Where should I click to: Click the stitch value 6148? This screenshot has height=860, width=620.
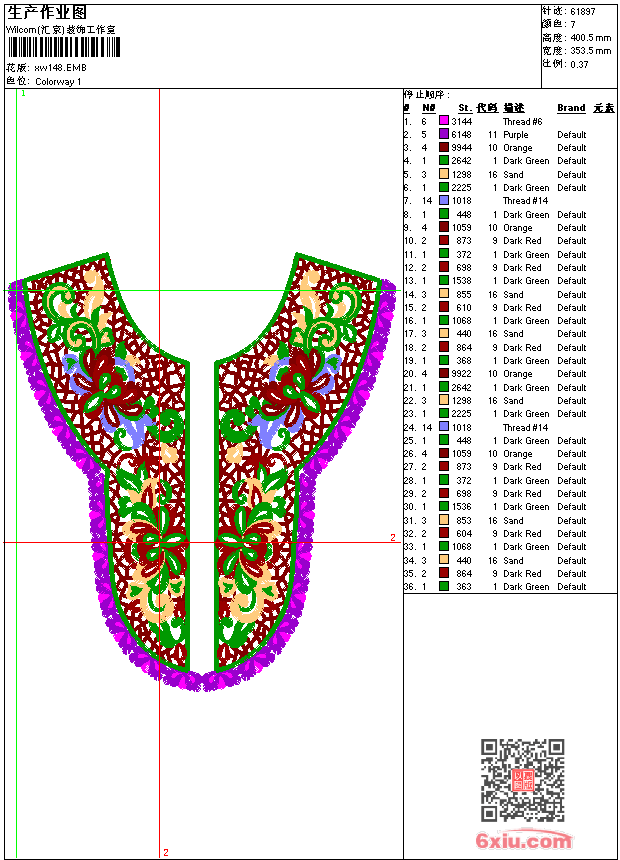(x=461, y=134)
